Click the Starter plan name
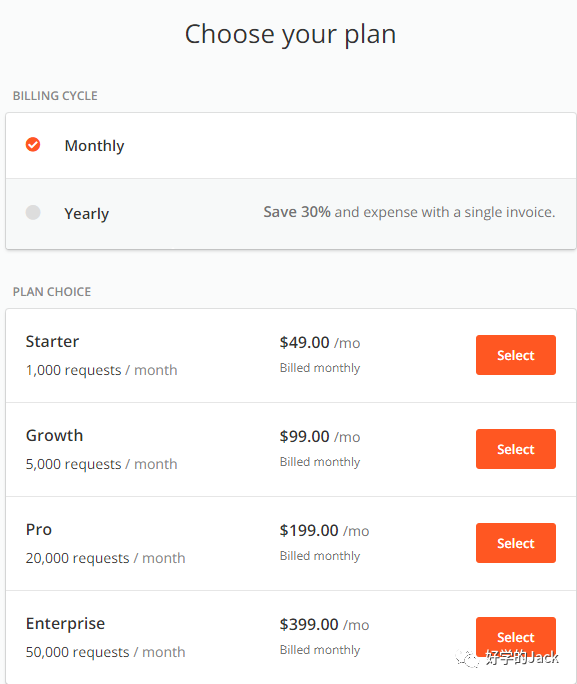The height and width of the screenshot is (684, 577). point(52,342)
